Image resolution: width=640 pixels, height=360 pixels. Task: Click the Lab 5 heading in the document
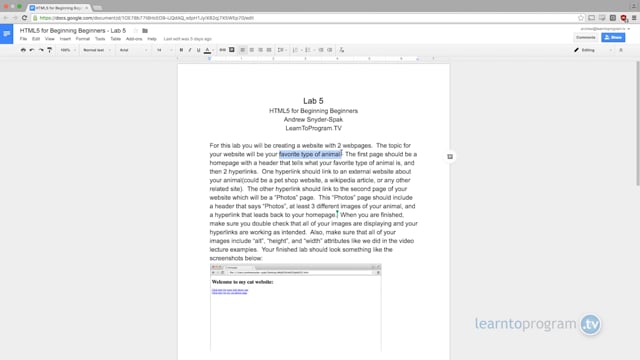pos(313,101)
